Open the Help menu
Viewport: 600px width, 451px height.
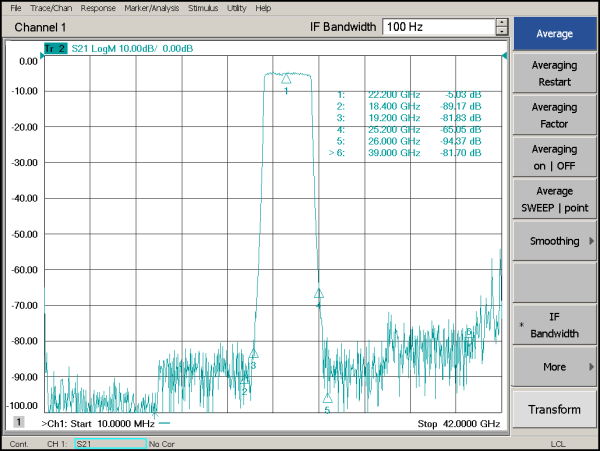[263, 8]
